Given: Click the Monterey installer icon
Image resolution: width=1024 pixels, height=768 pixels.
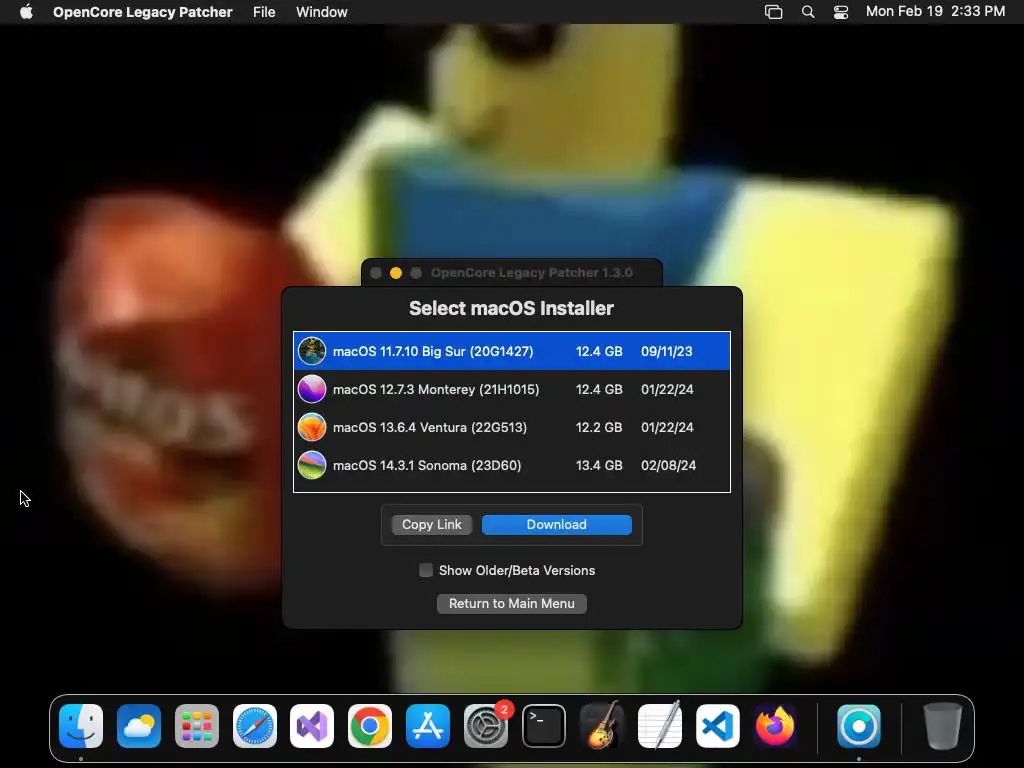Looking at the screenshot, I should click(x=312, y=389).
